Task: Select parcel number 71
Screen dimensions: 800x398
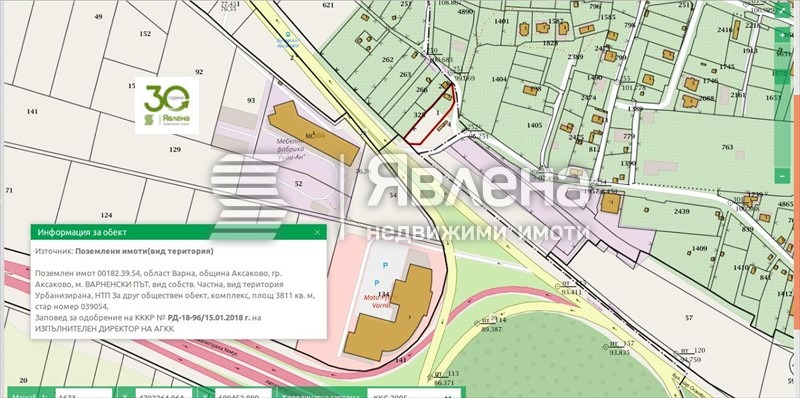Action: 9,190
